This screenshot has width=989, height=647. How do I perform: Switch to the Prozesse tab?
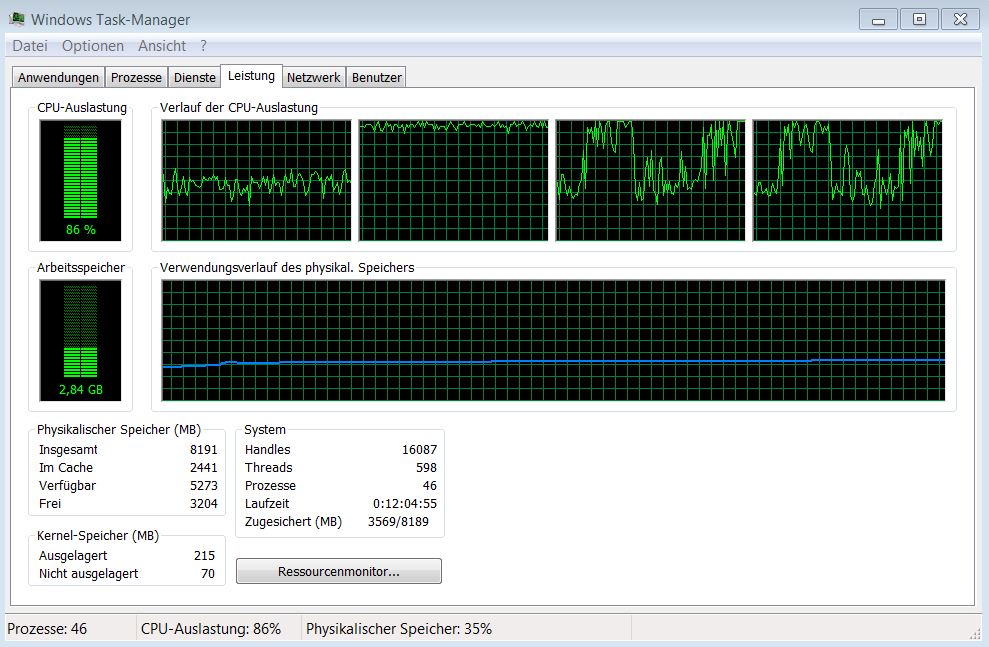coord(136,78)
